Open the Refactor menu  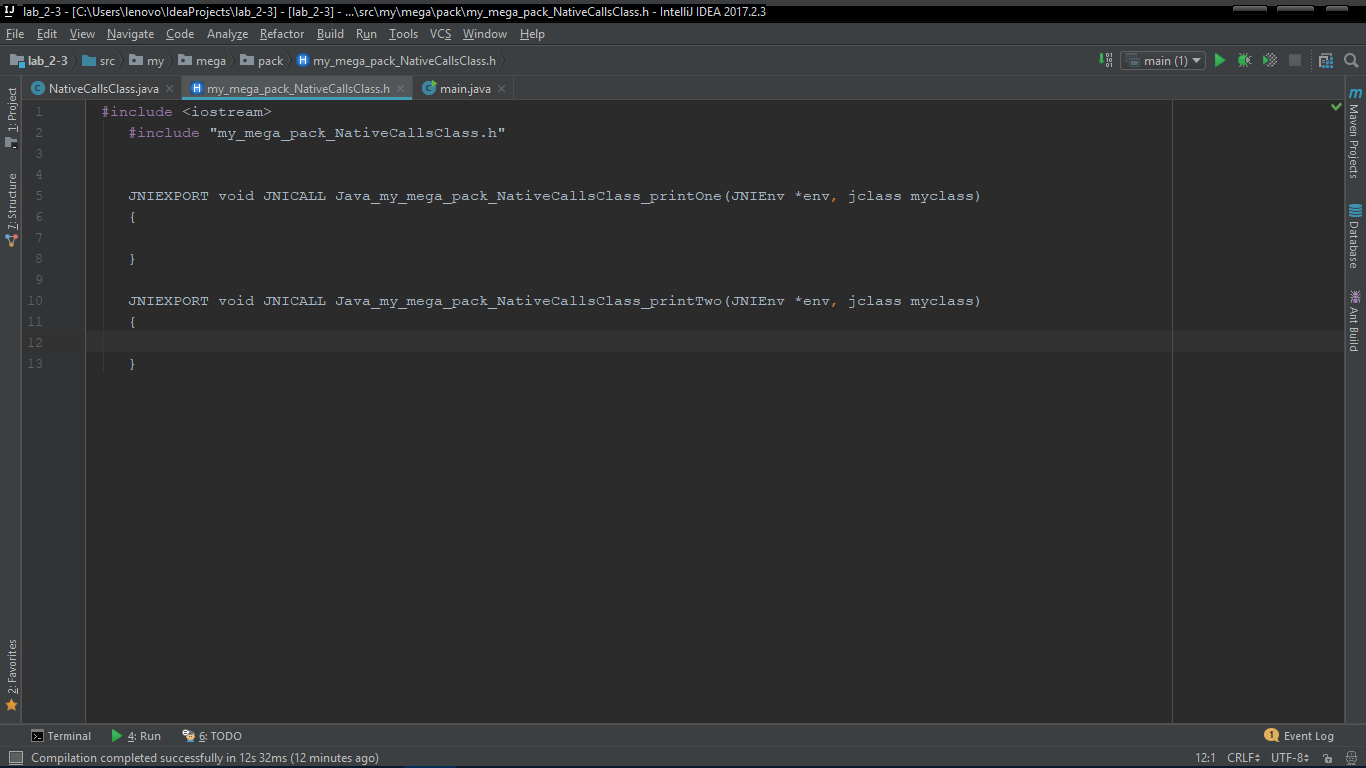pyautogui.click(x=282, y=34)
